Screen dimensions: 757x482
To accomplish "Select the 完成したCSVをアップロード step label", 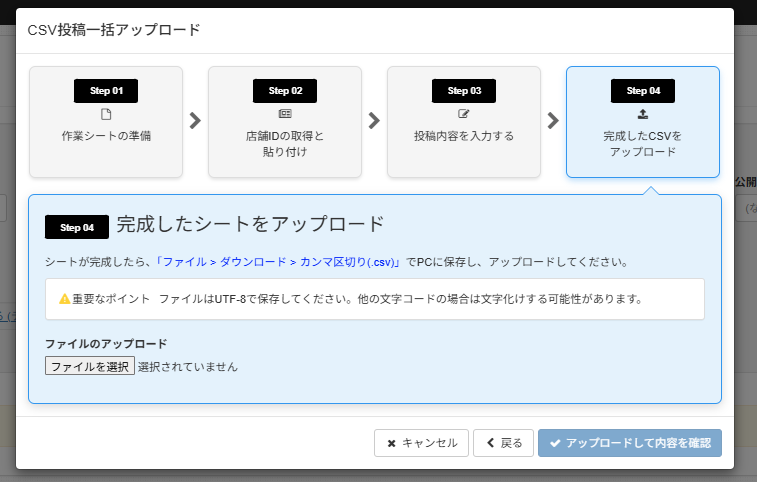I will click(642, 143).
